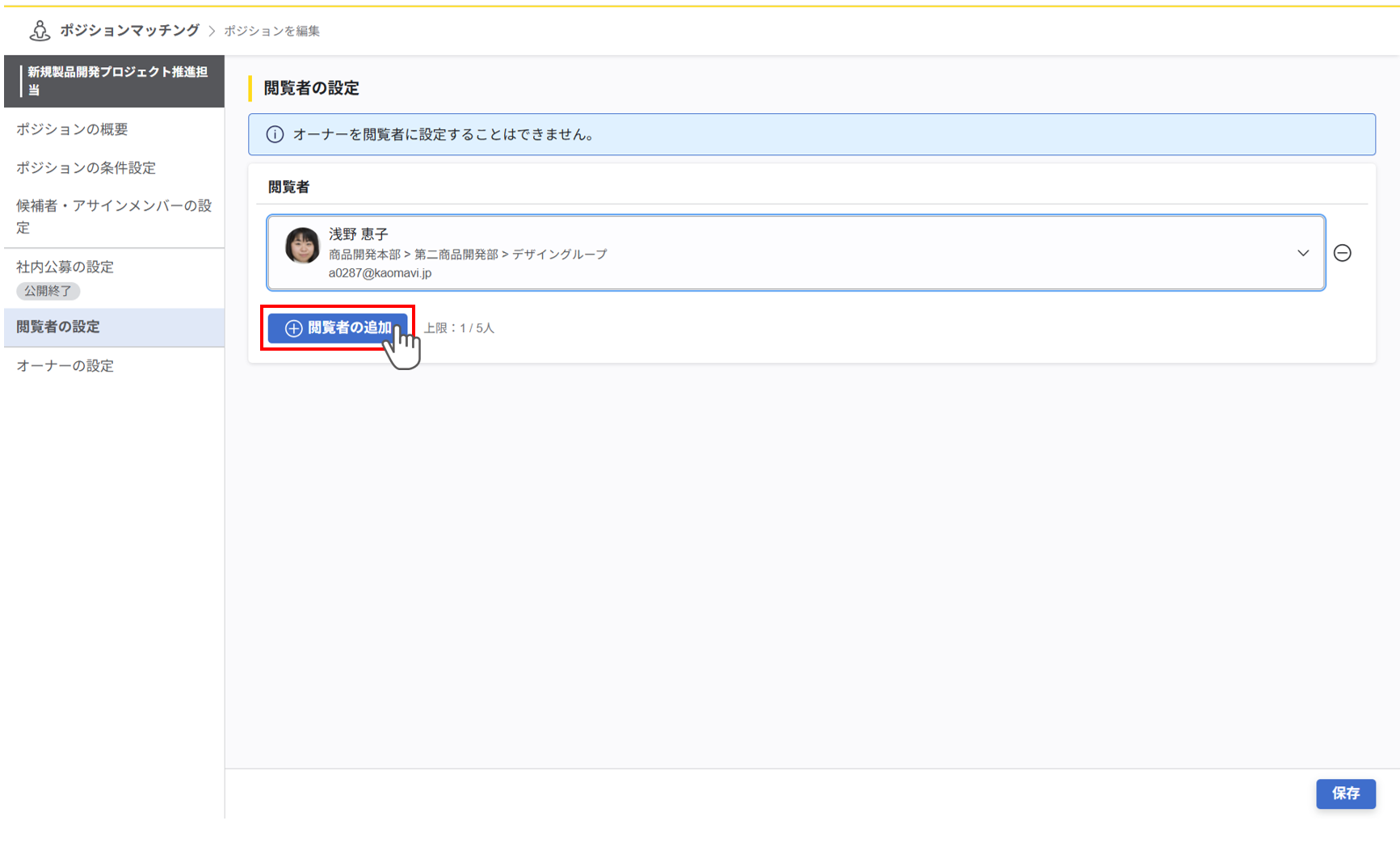The image size is (1400, 846).
Task: Click the 公開終了 status badge
Action: coord(48,291)
